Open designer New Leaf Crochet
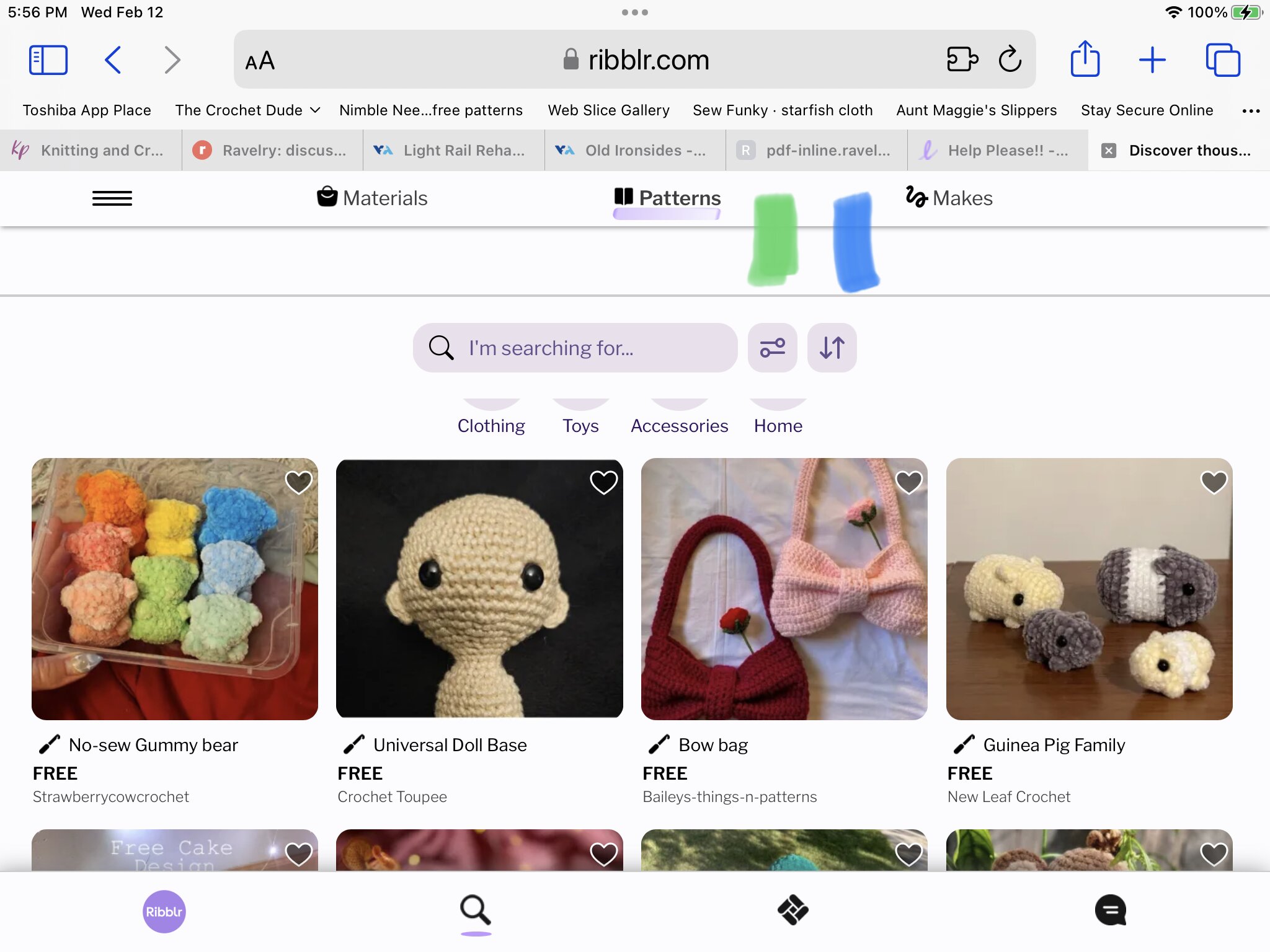Image resolution: width=1270 pixels, height=952 pixels. pyautogui.click(x=1009, y=796)
